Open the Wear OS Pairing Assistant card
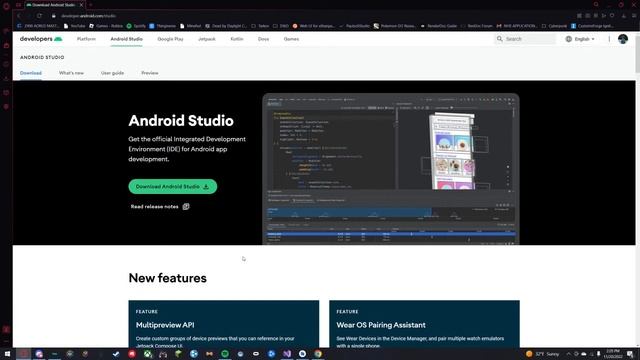640x360 pixels. tap(424, 324)
